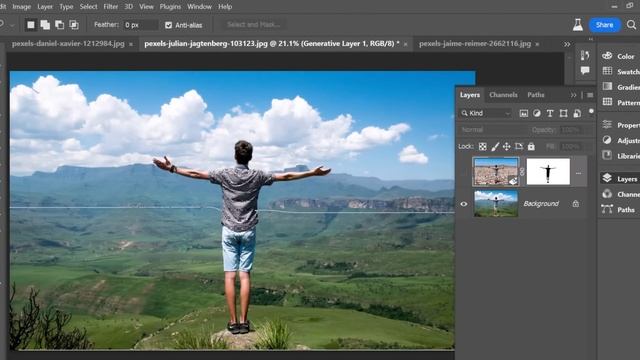The image size is (640, 360).
Task: Open Libraries panel icon
Action: point(607,155)
